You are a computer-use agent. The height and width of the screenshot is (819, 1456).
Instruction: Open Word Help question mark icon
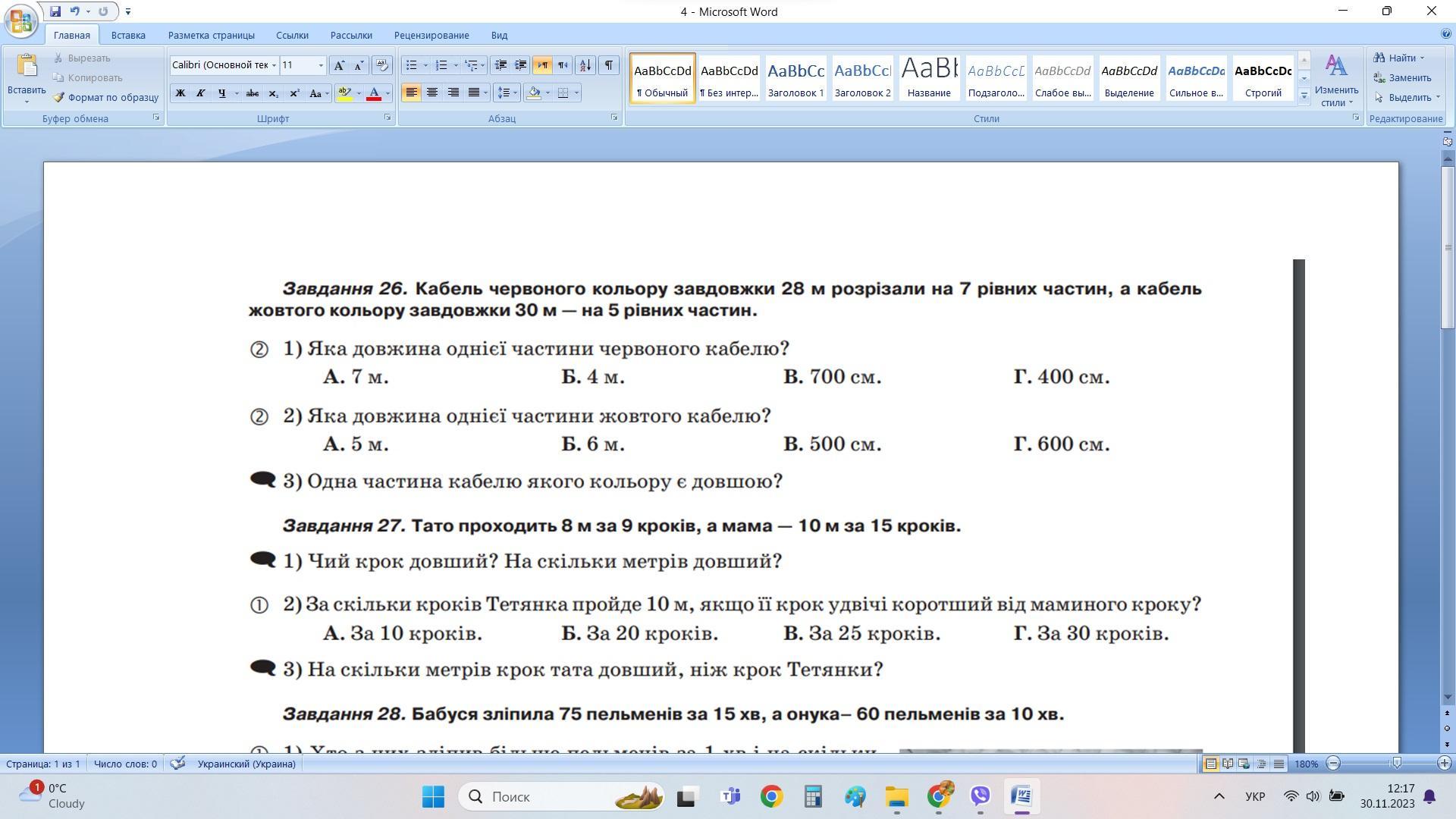[1446, 34]
